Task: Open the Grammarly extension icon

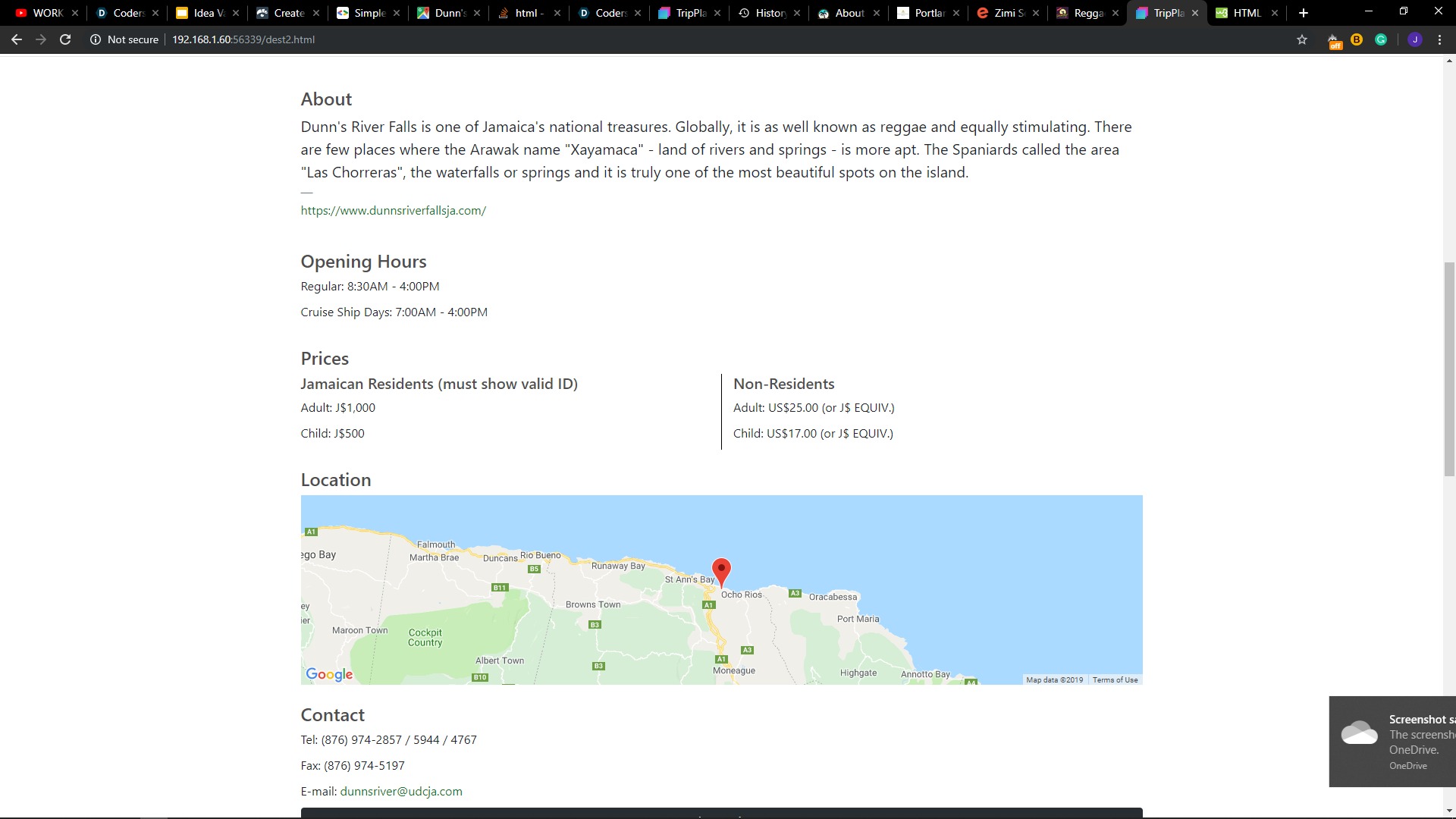Action: point(1381,39)
